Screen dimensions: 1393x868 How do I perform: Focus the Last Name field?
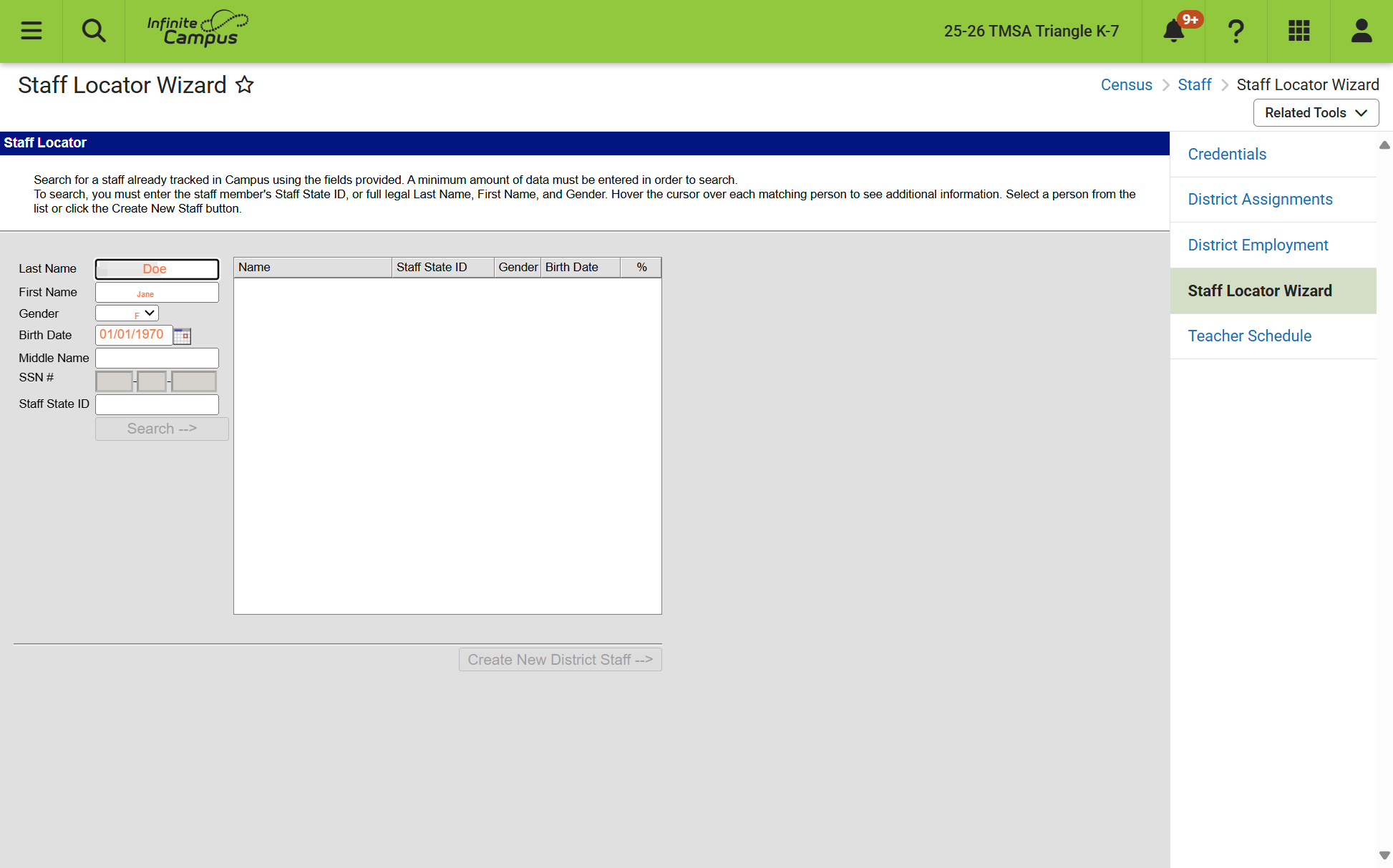coord(157,269)
